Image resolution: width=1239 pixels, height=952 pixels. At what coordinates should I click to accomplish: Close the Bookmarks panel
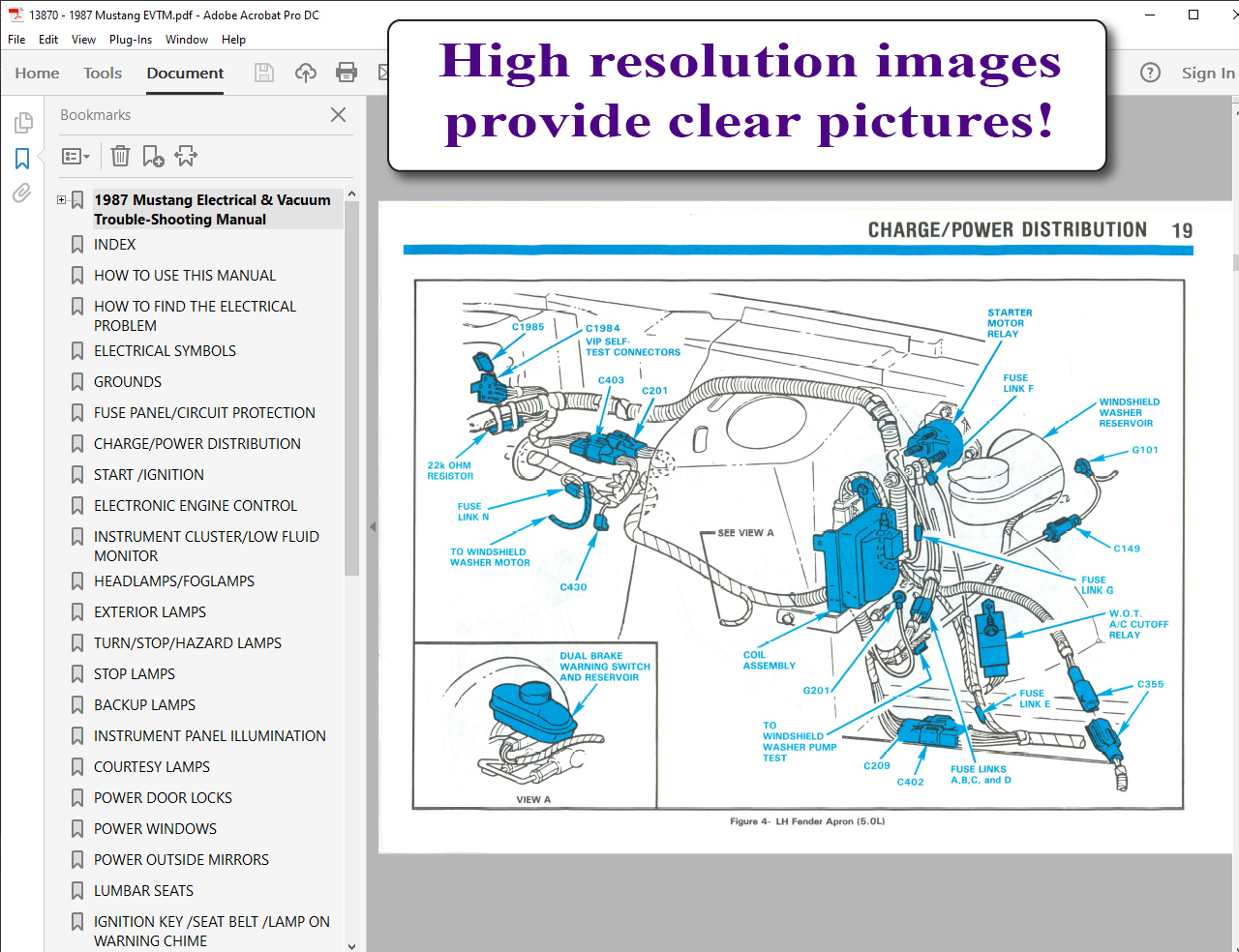338,114
